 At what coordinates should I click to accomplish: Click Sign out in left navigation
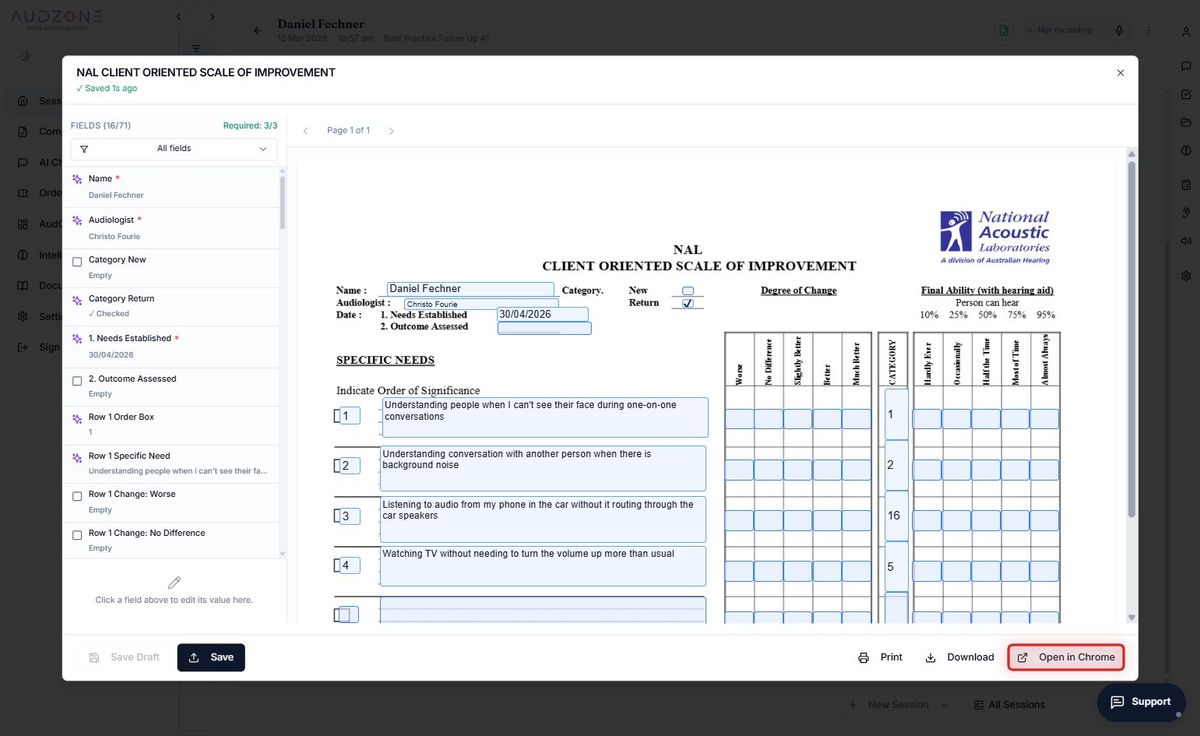click(x=38, y=347)
